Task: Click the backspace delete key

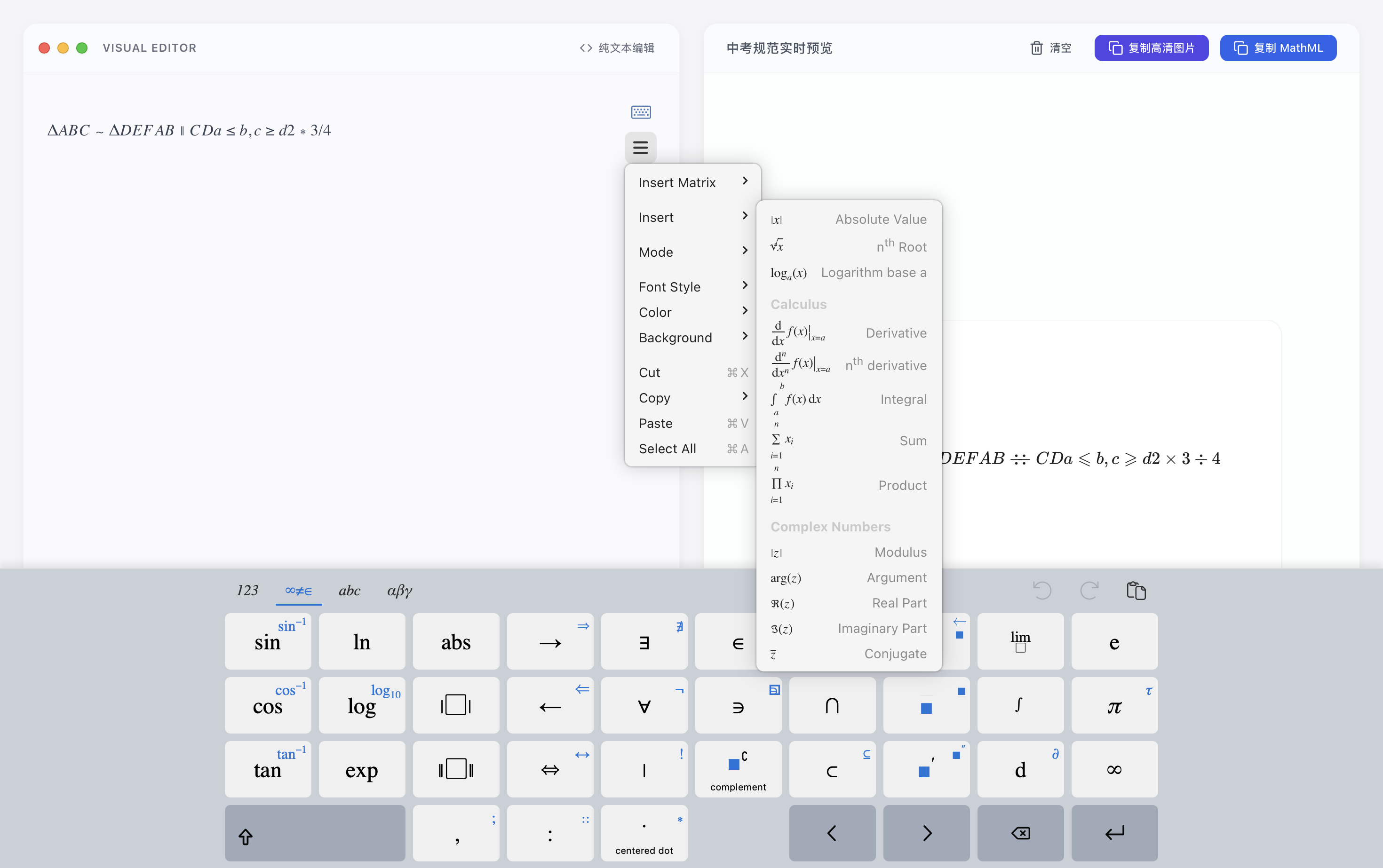Action: click(x=1020, y=833)
